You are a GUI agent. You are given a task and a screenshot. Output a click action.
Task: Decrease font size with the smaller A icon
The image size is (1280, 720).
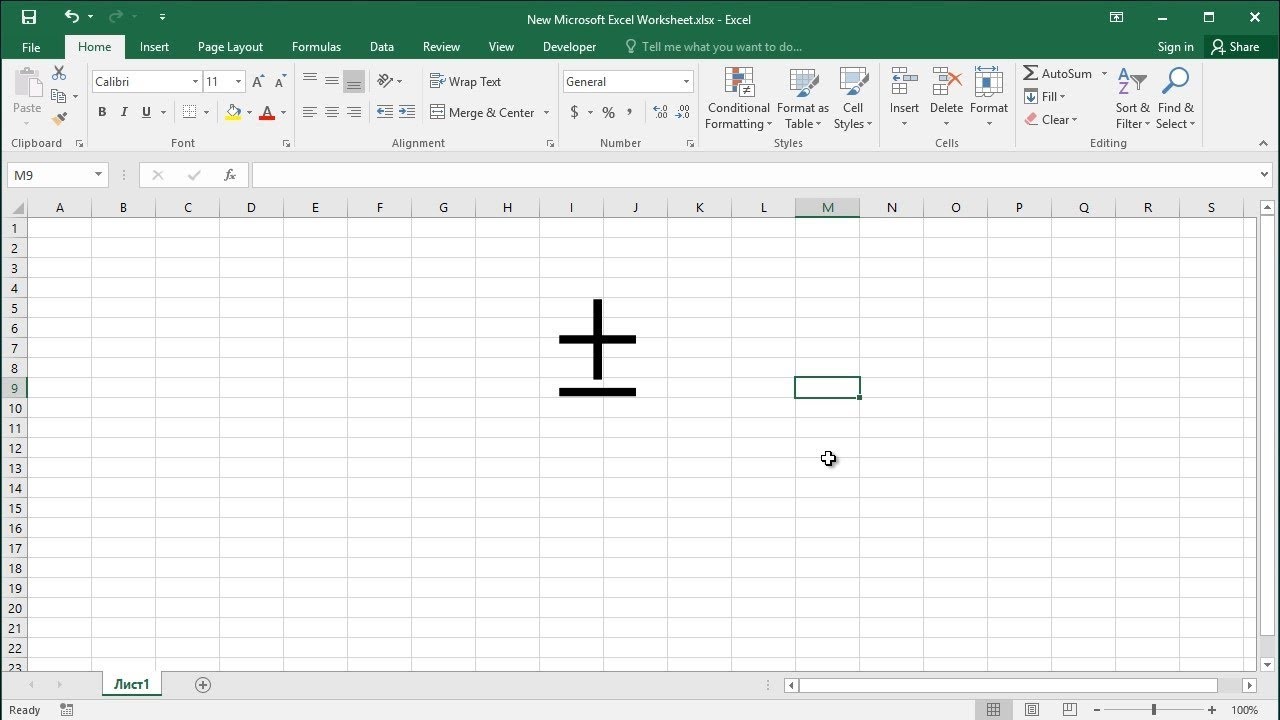281,81
